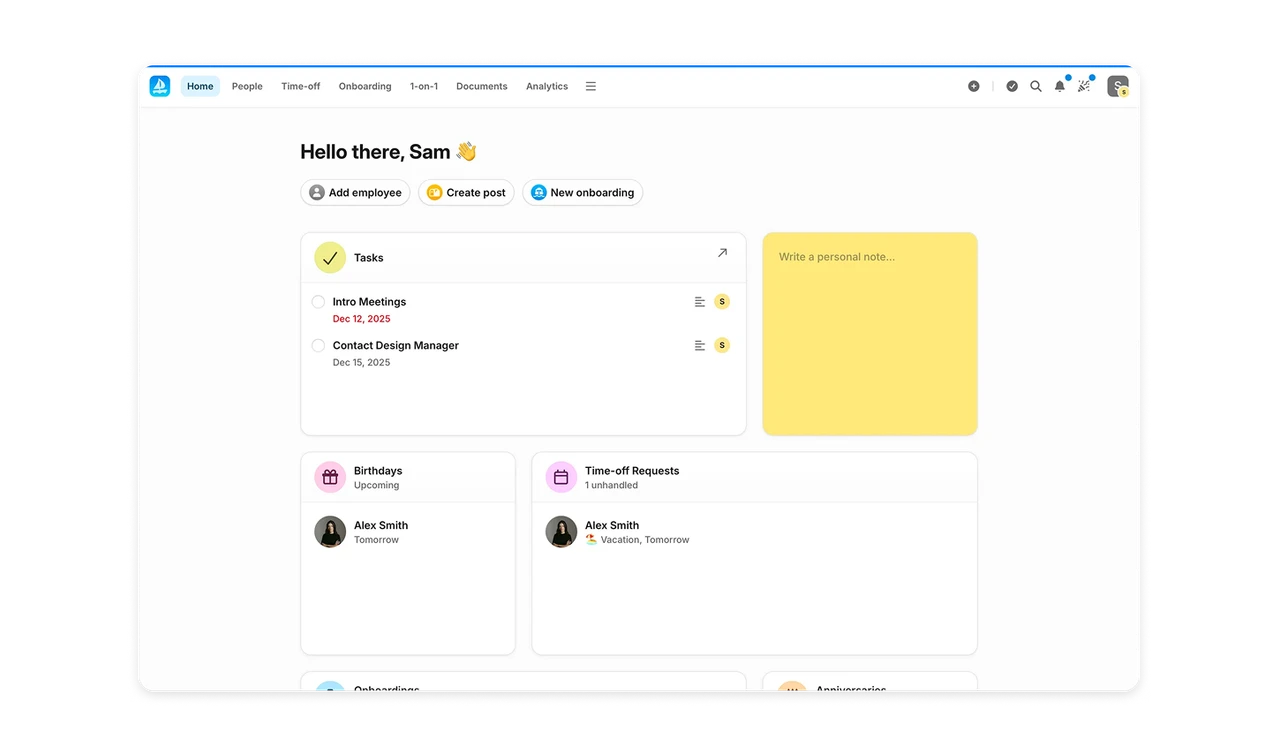This screenshot has height=754, width=1280.
Task: Open the hamburger overflow navigation menu
Action: (x=590, y=86)
